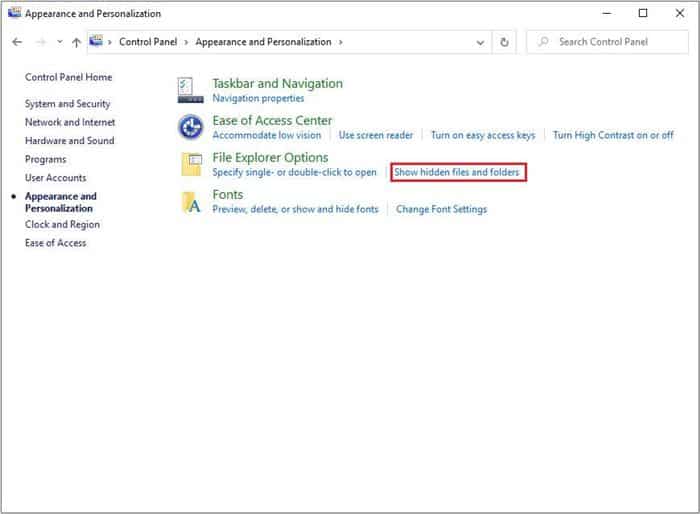Click the Ease of Access Center icon
The height and width of the screenshot is (514, 700).
click(191, 127)
